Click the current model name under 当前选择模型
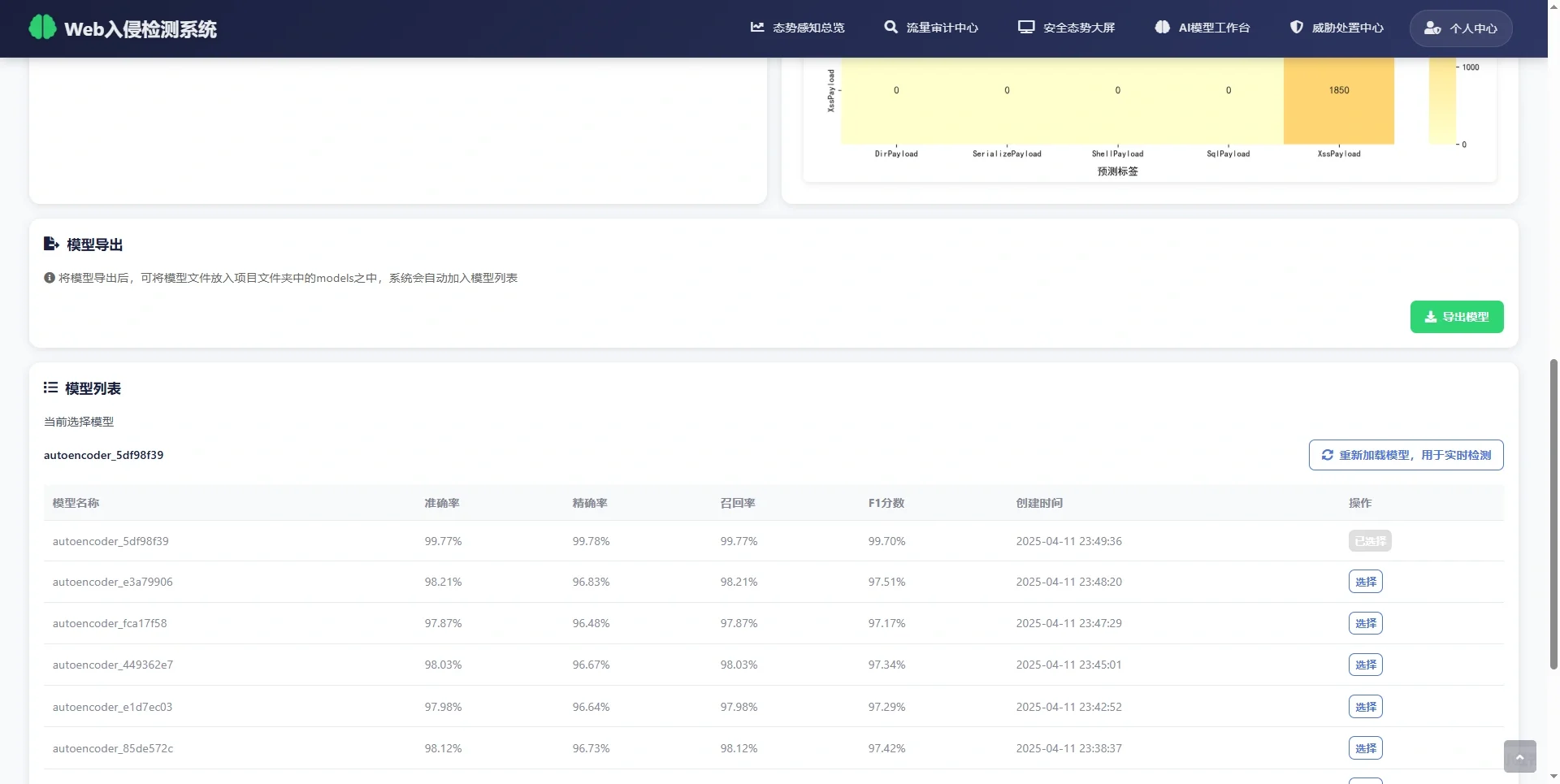1560x784 pixels. [x=103, y=455]
